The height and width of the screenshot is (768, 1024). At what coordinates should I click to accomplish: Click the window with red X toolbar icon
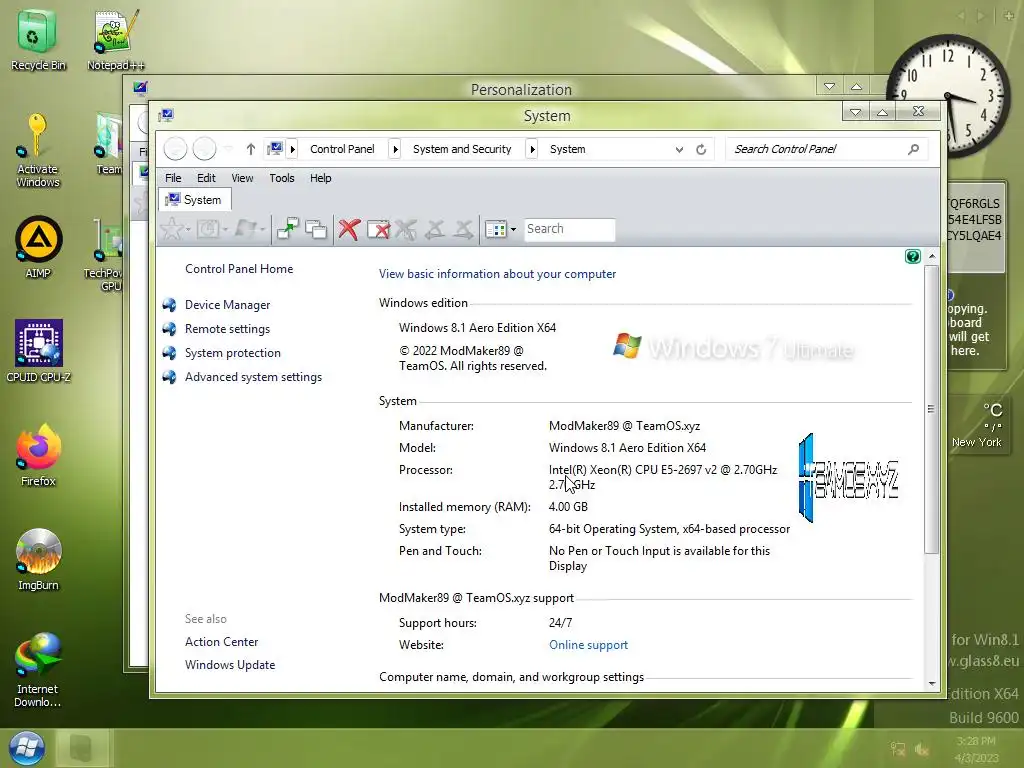tap(378, 229)
